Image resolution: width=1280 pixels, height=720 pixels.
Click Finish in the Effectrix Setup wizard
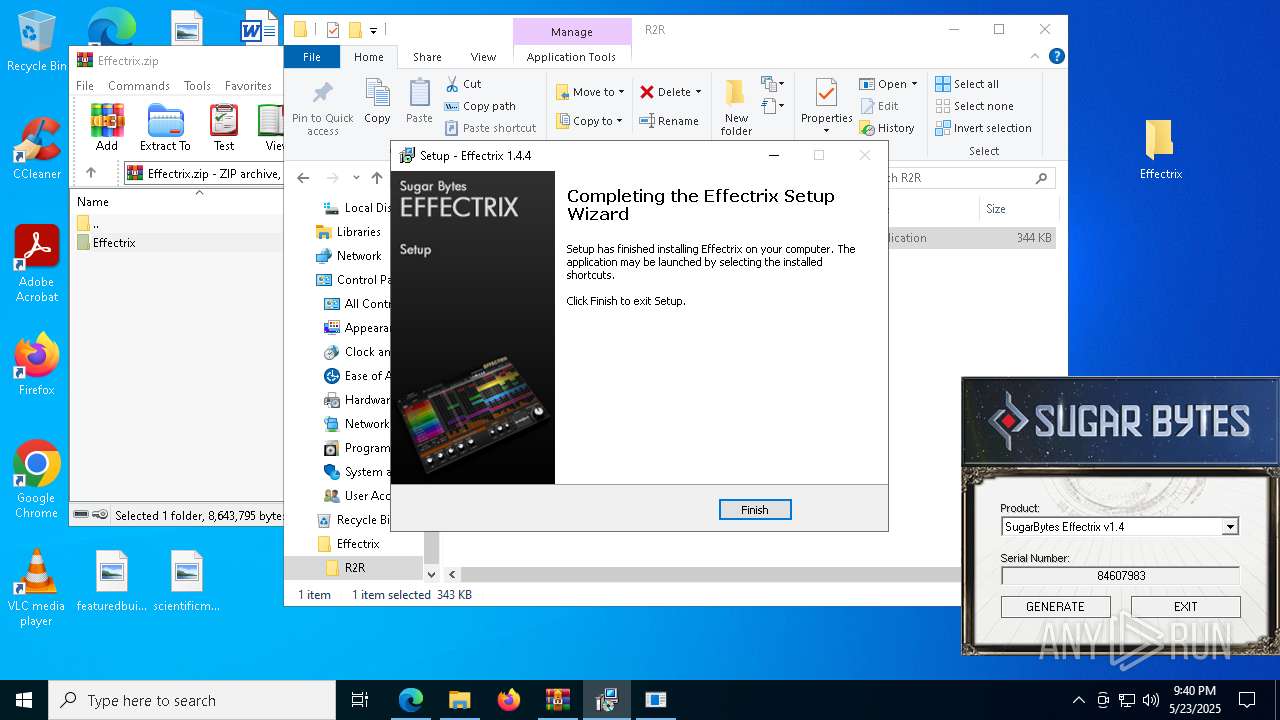pyautogui.click(x=755, y=510)
